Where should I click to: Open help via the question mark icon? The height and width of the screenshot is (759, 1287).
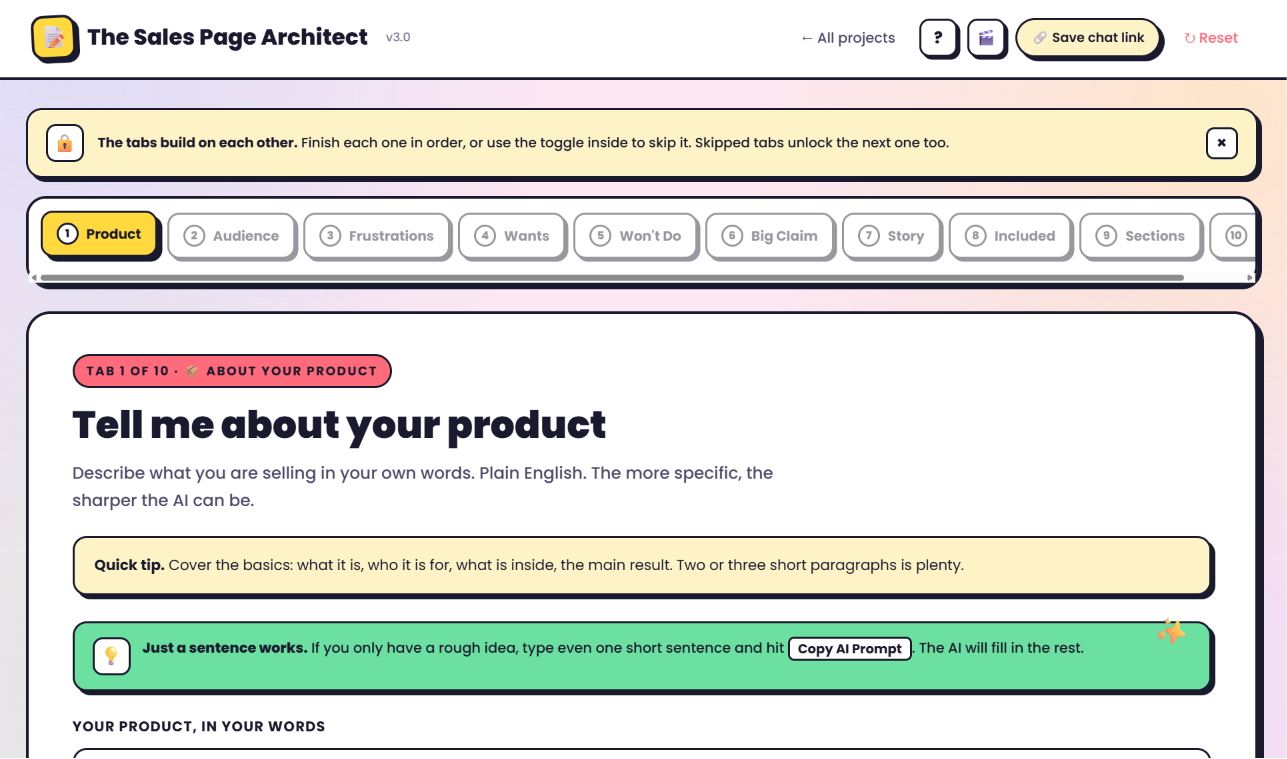(938, 38)
